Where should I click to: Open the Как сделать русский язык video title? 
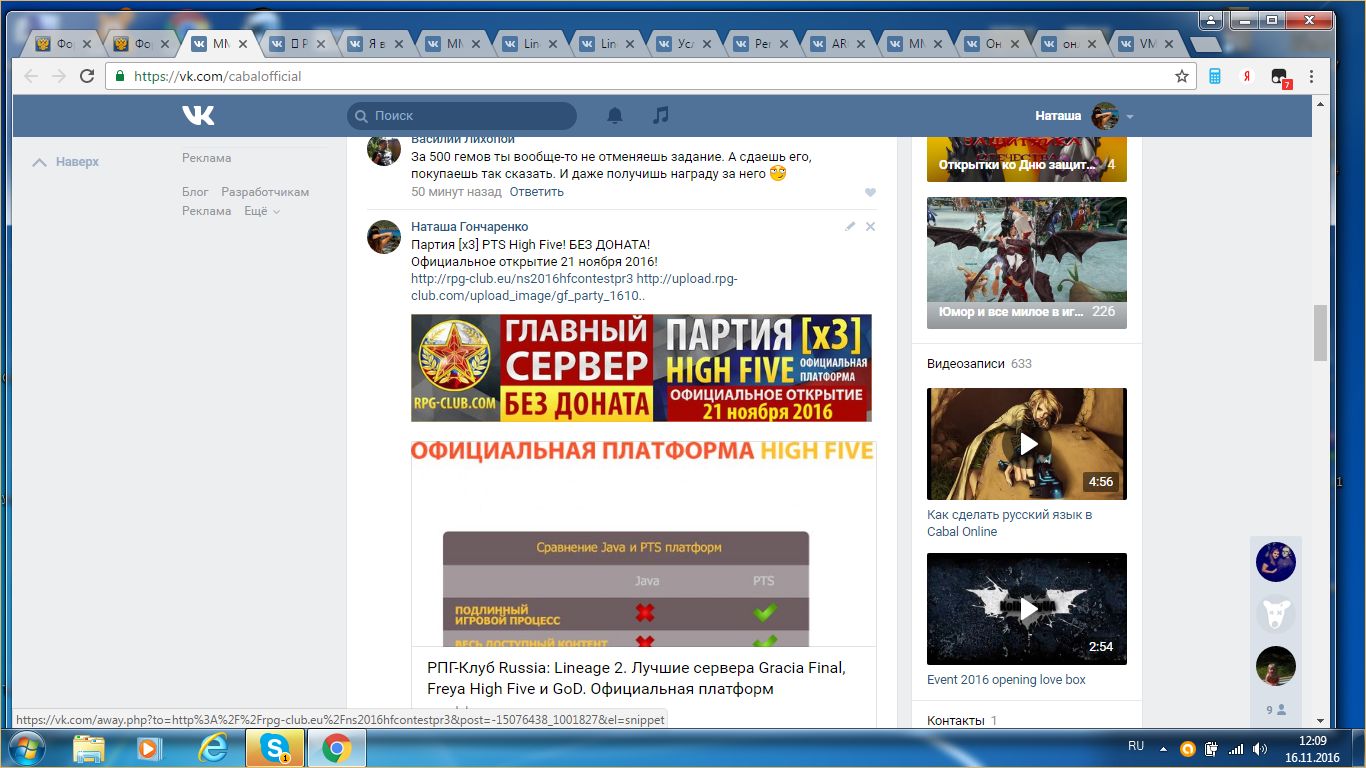coord(1010,523)
